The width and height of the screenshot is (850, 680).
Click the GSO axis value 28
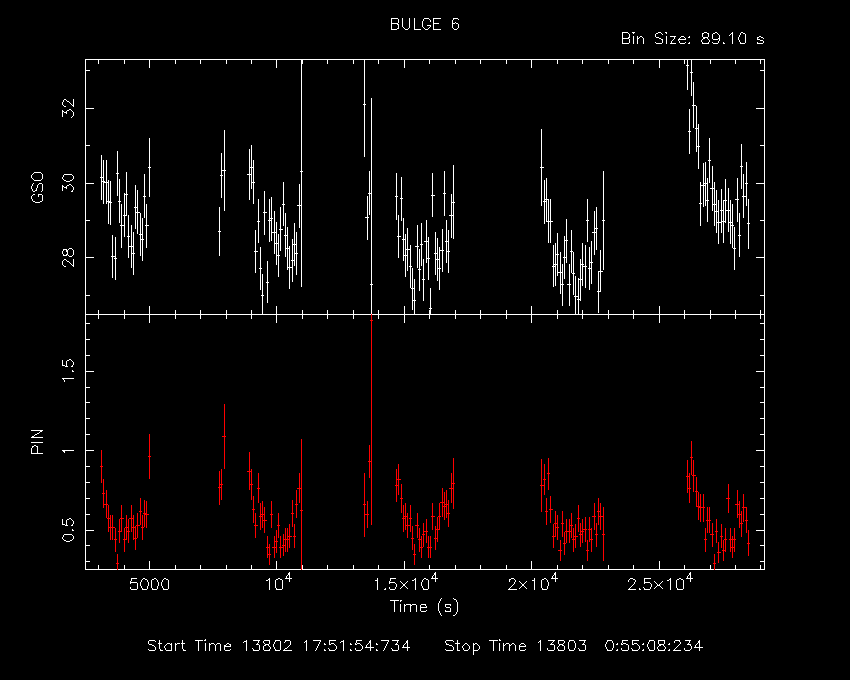click(x=68, y=258)
